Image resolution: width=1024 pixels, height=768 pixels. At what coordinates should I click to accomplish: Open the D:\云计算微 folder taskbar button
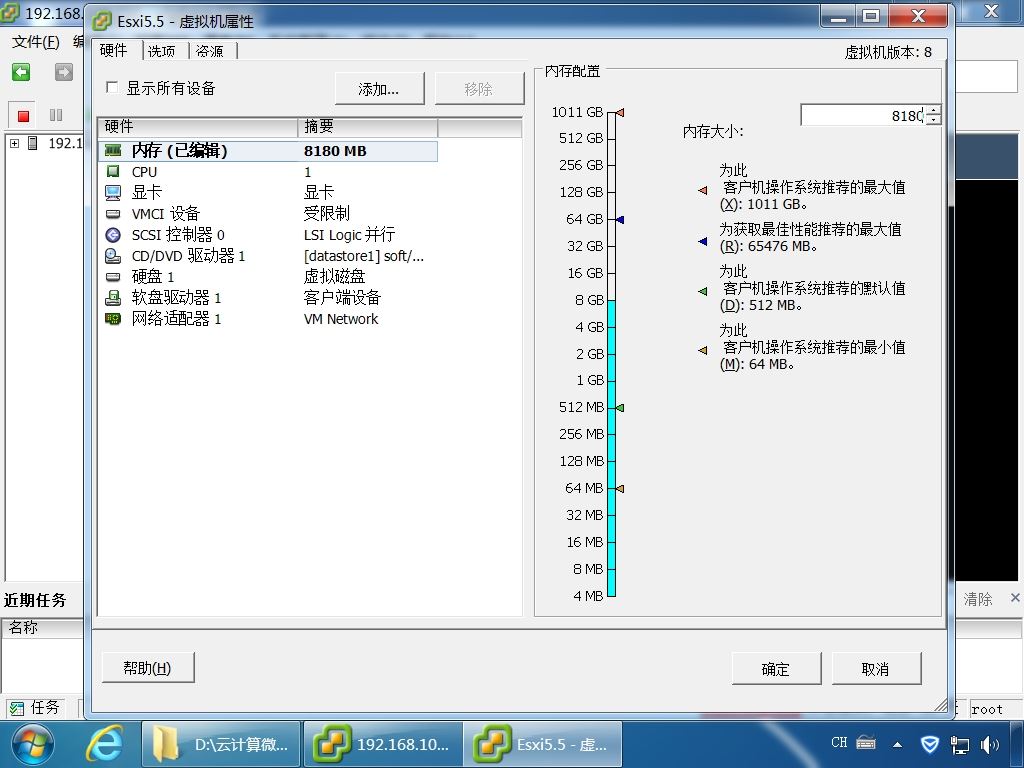coord(221,744)
